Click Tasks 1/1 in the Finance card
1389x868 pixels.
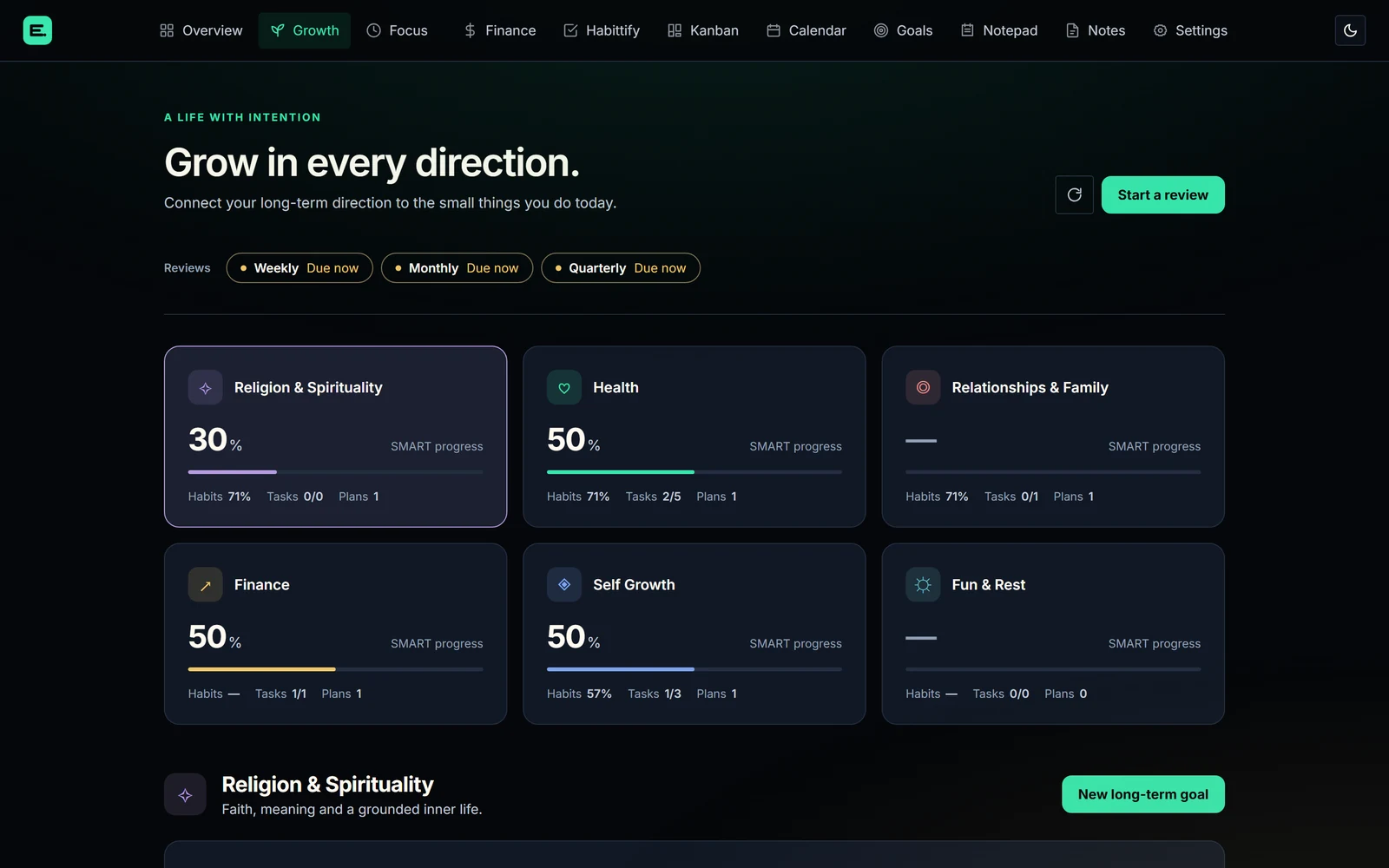click(280, 694)
